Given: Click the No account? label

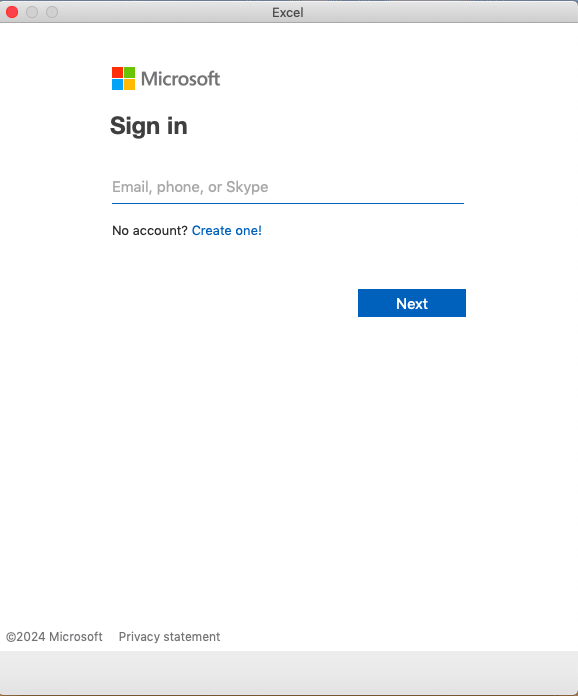Looking at the screenshot, I should click(x=150, y=230).
